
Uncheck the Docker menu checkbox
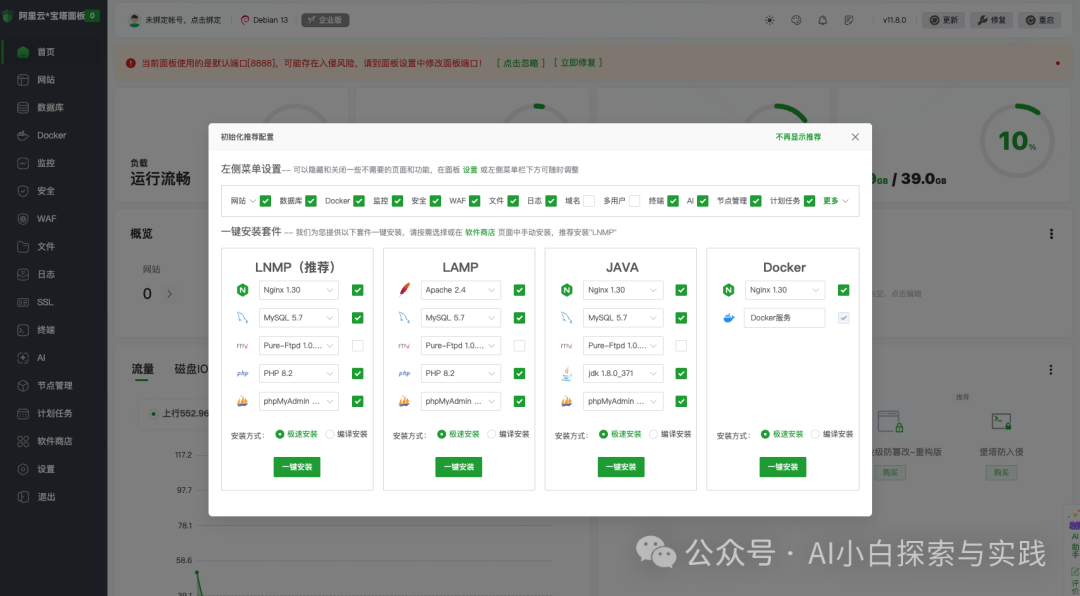359,201
